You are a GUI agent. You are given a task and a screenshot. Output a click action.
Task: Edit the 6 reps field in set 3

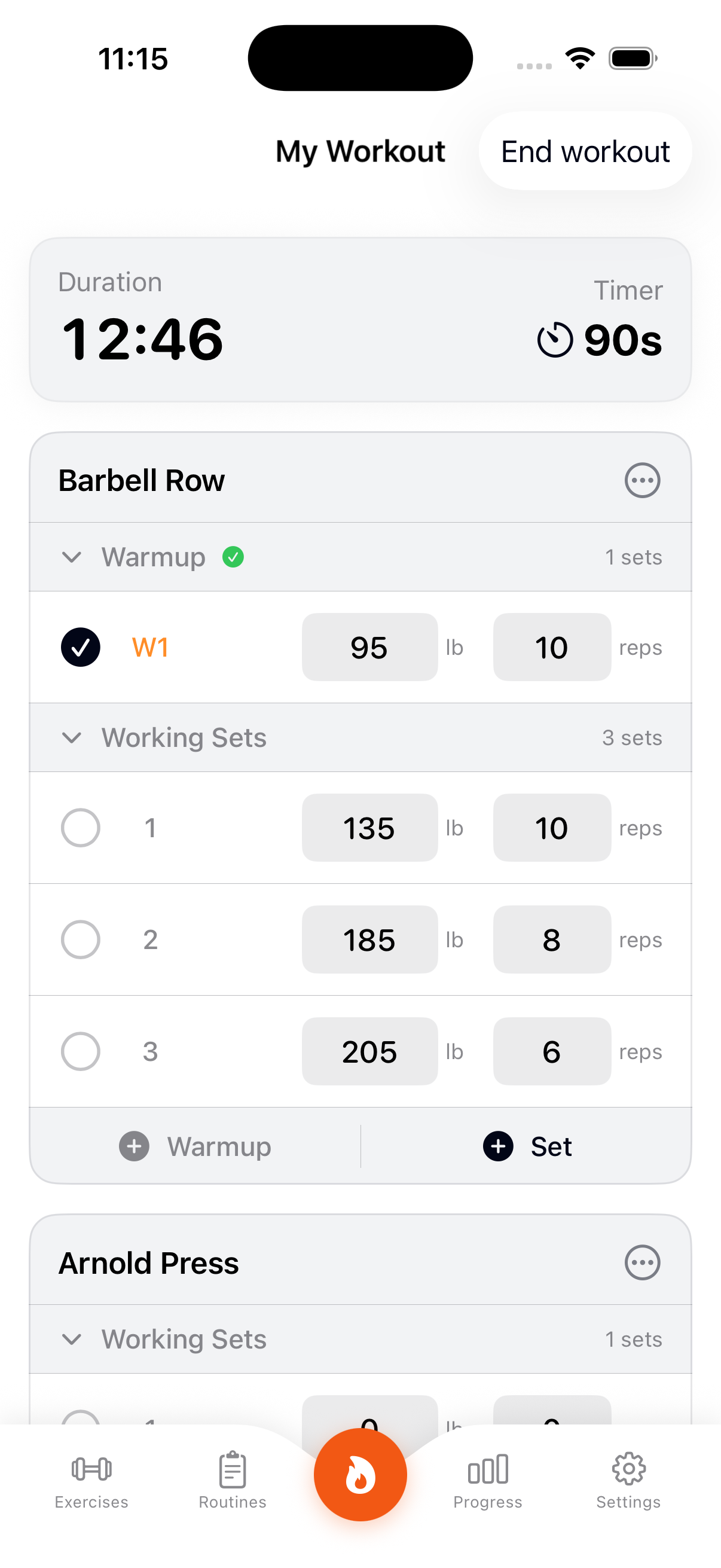click(551, 1051)
